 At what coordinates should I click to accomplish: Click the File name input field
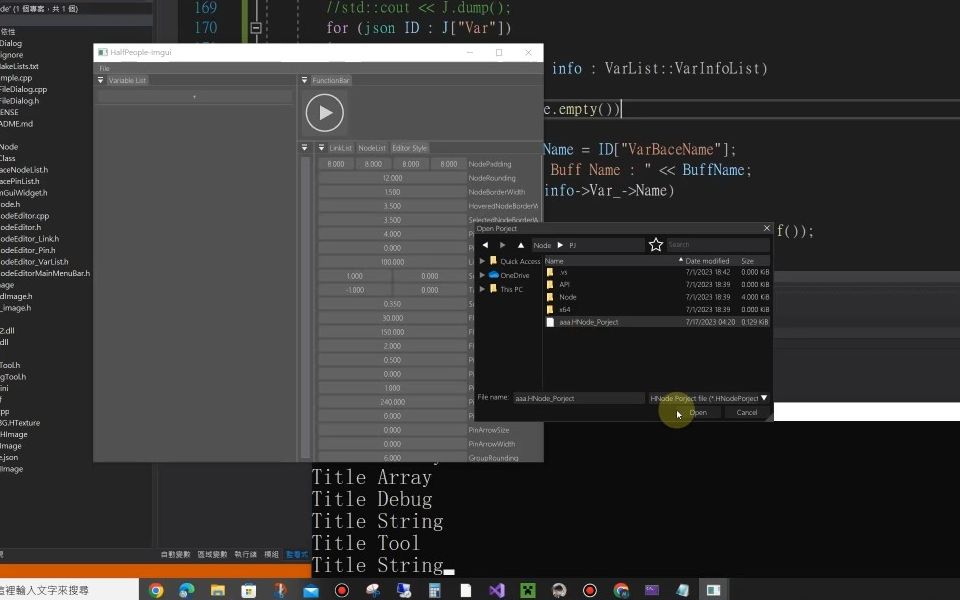tap(579, 398)
